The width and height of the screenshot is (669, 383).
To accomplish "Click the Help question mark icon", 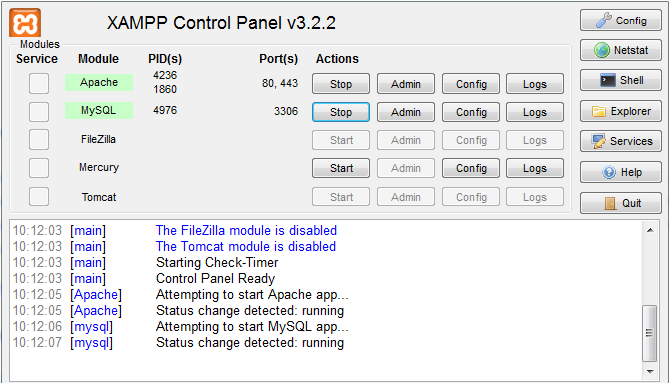I will point(609,172).
